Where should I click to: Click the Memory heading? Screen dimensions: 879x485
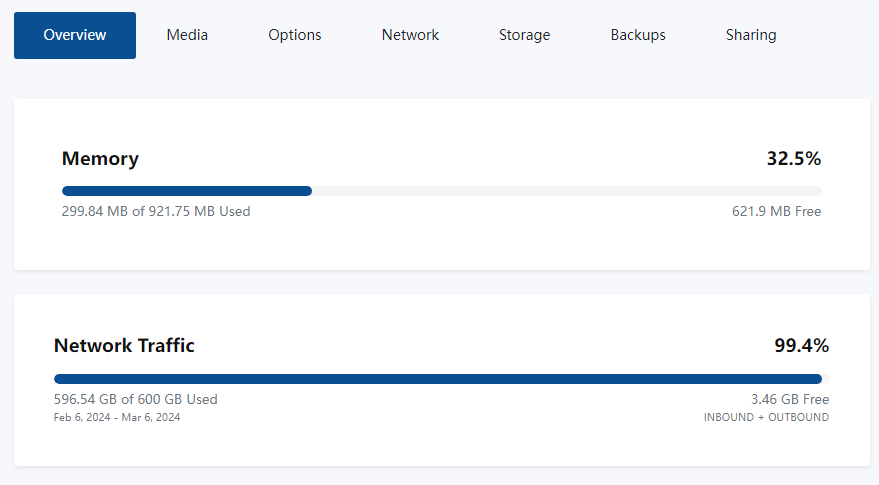(100, 158)
